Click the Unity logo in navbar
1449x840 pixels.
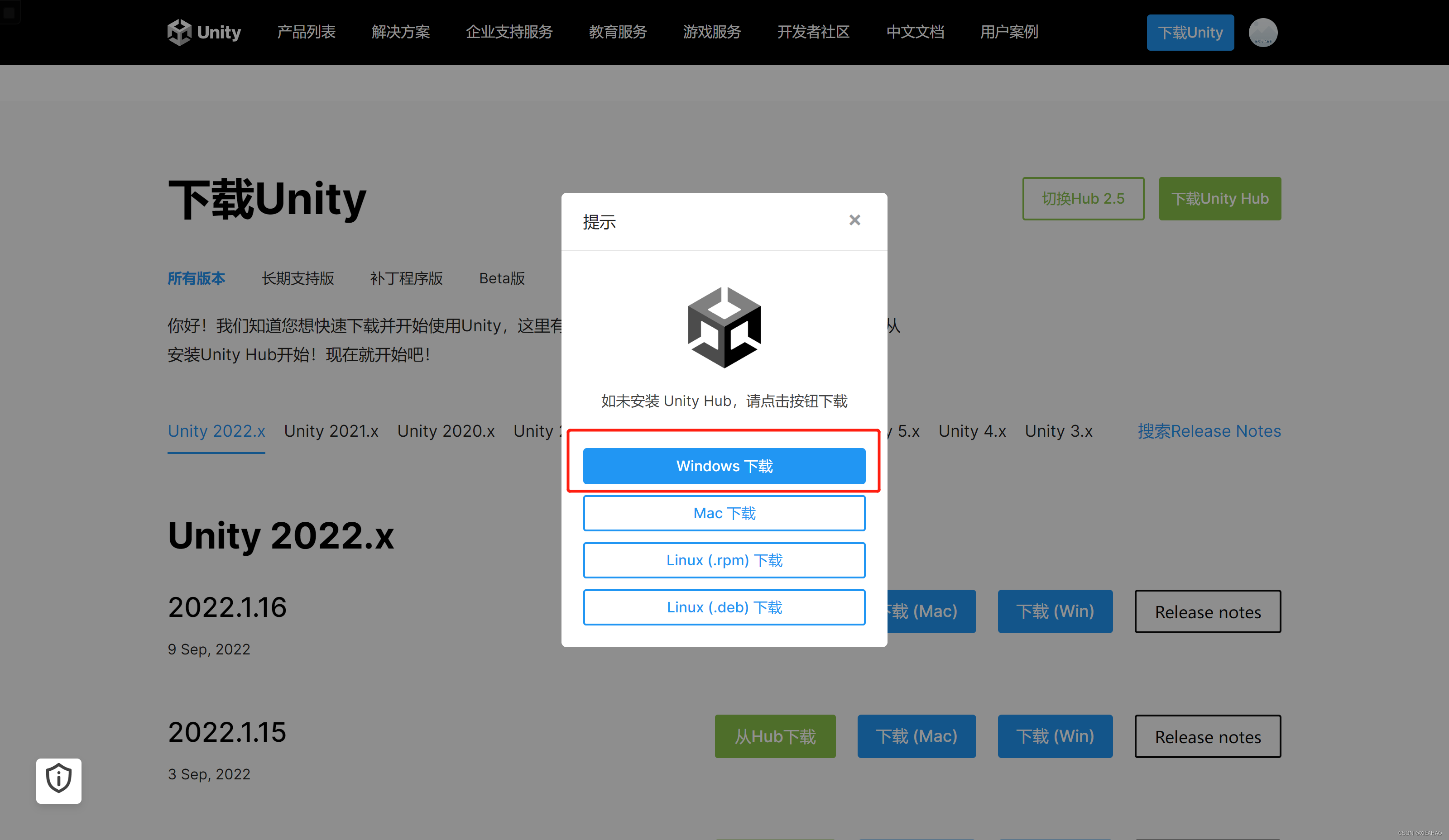tap(204, 32)
